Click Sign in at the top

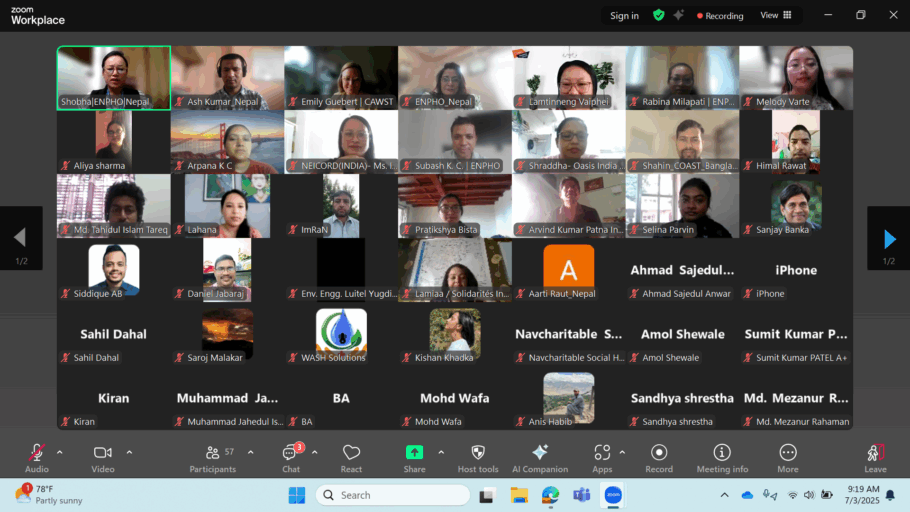coord(624,15)
